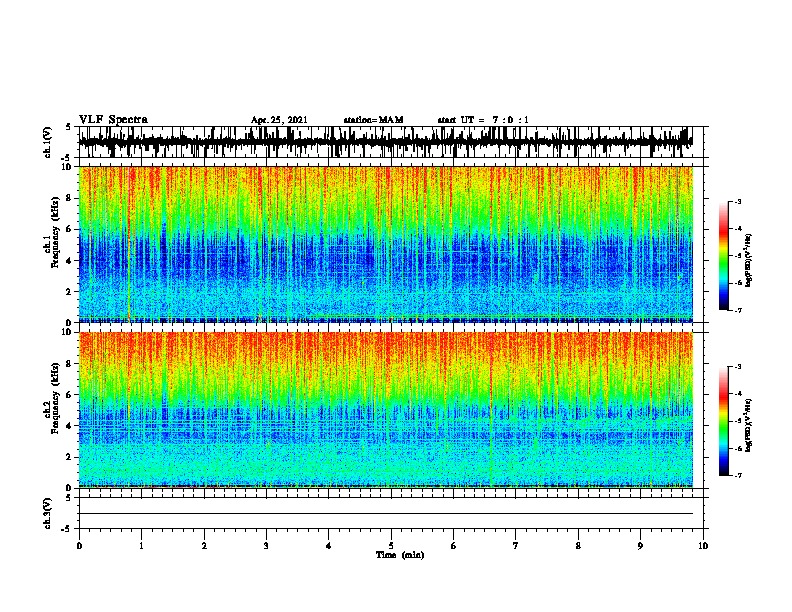Click the ch.1 voltage waveform trace
This screenshot has height=612, width=792.
pyautogui.click(x=385, y=142)
